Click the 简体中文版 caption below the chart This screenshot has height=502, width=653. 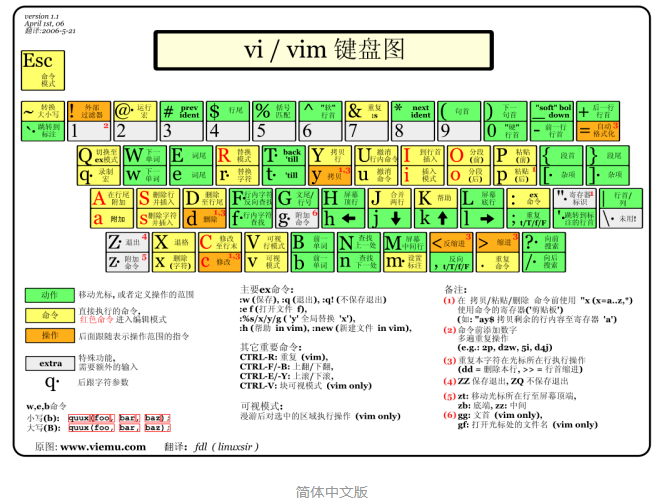pyautogui.click(x=331, y=491)
